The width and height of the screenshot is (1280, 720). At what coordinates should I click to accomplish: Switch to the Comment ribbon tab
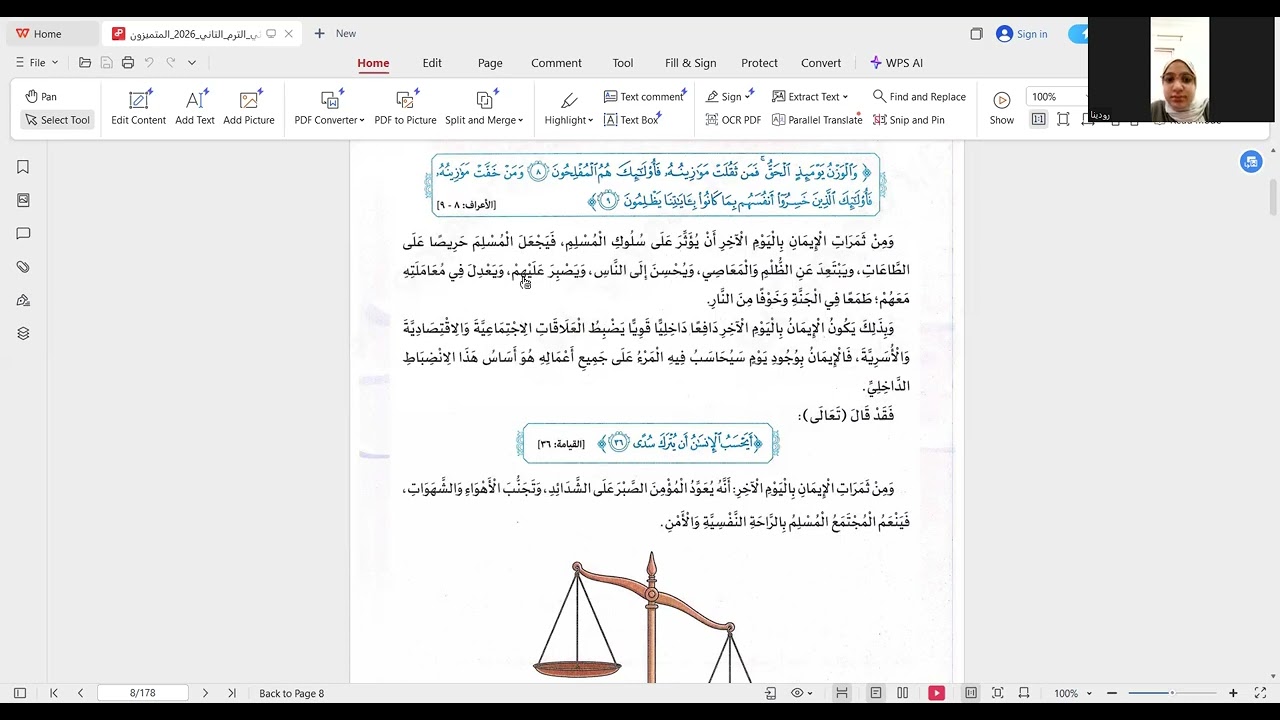point(556,63)
